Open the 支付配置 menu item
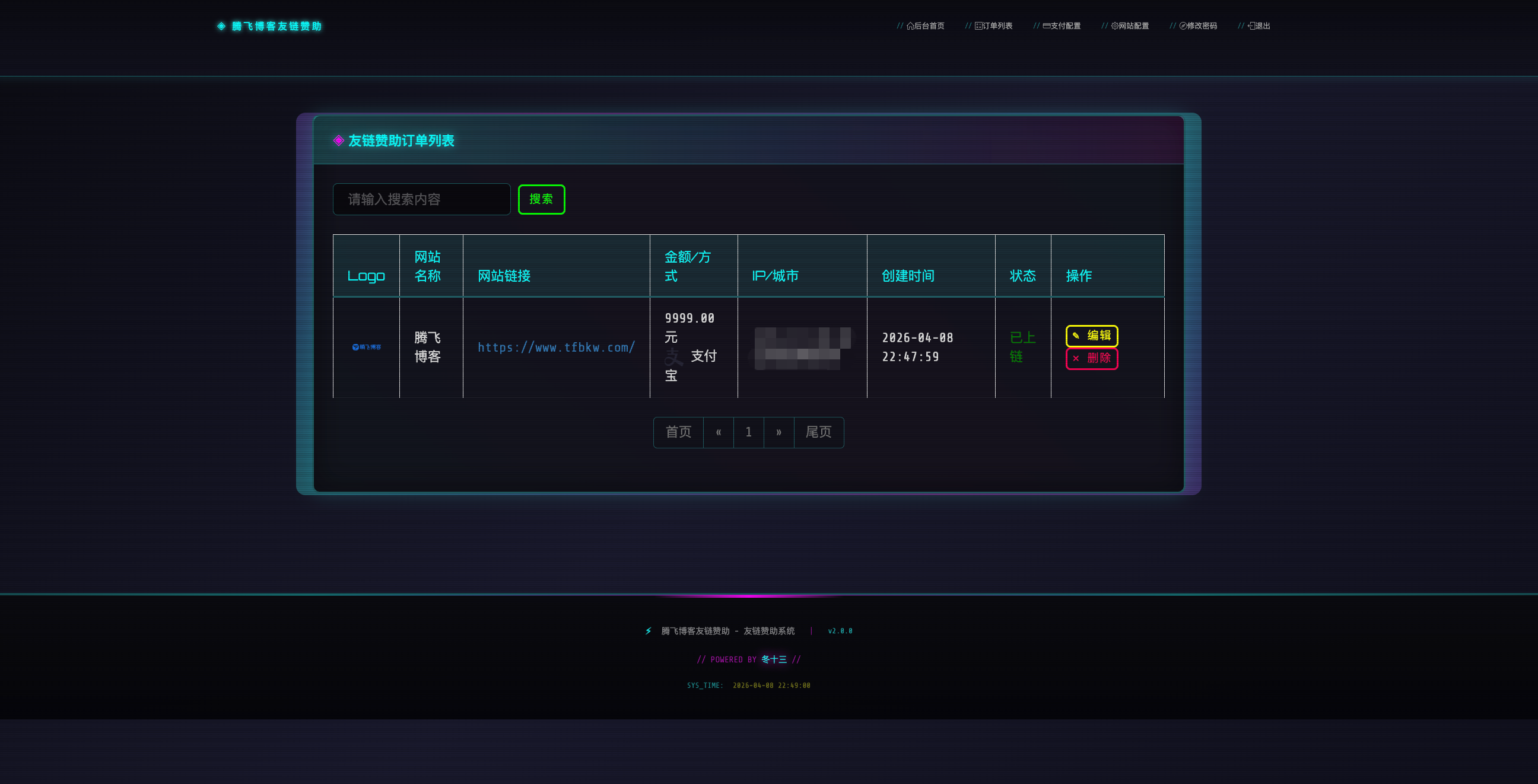1538x784 pixels. 1064,26
